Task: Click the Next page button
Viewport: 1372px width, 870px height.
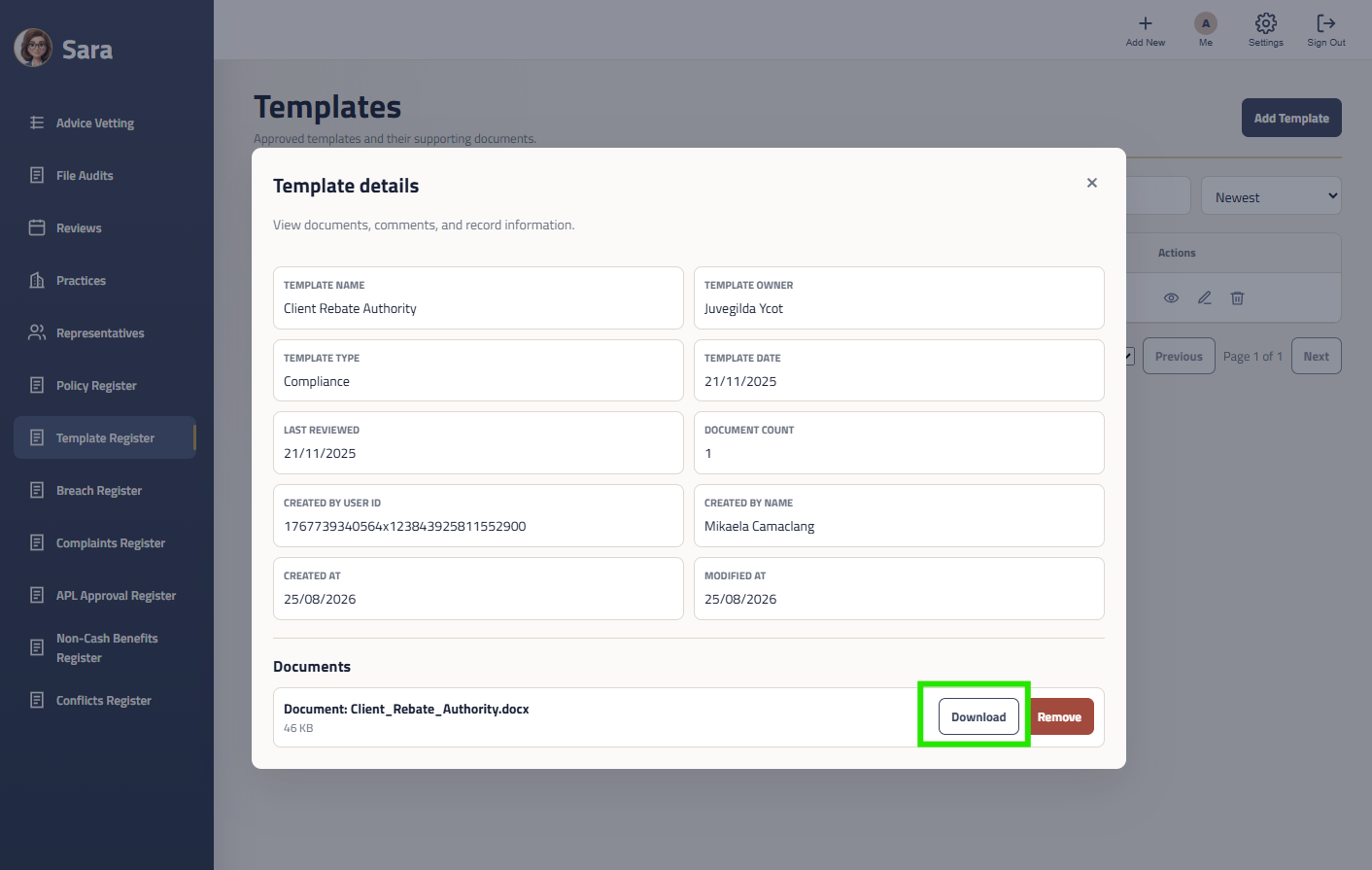Action: (x=1316, y=357)
